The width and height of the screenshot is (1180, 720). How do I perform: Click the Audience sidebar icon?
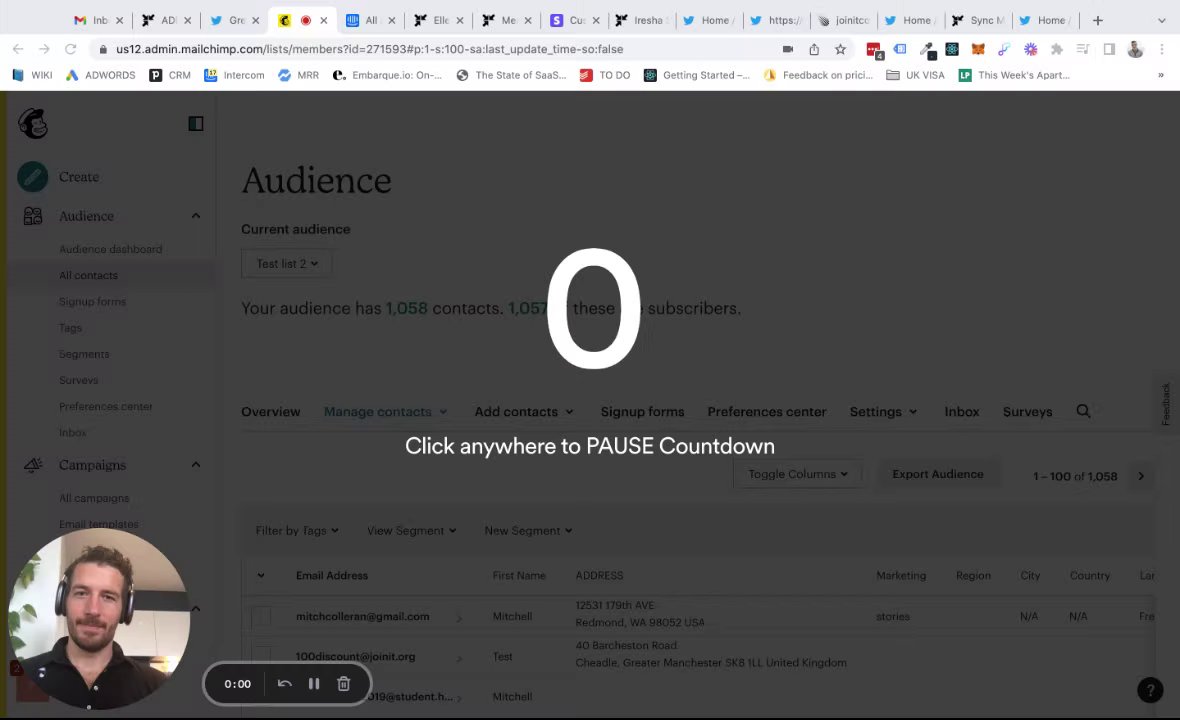32,216
